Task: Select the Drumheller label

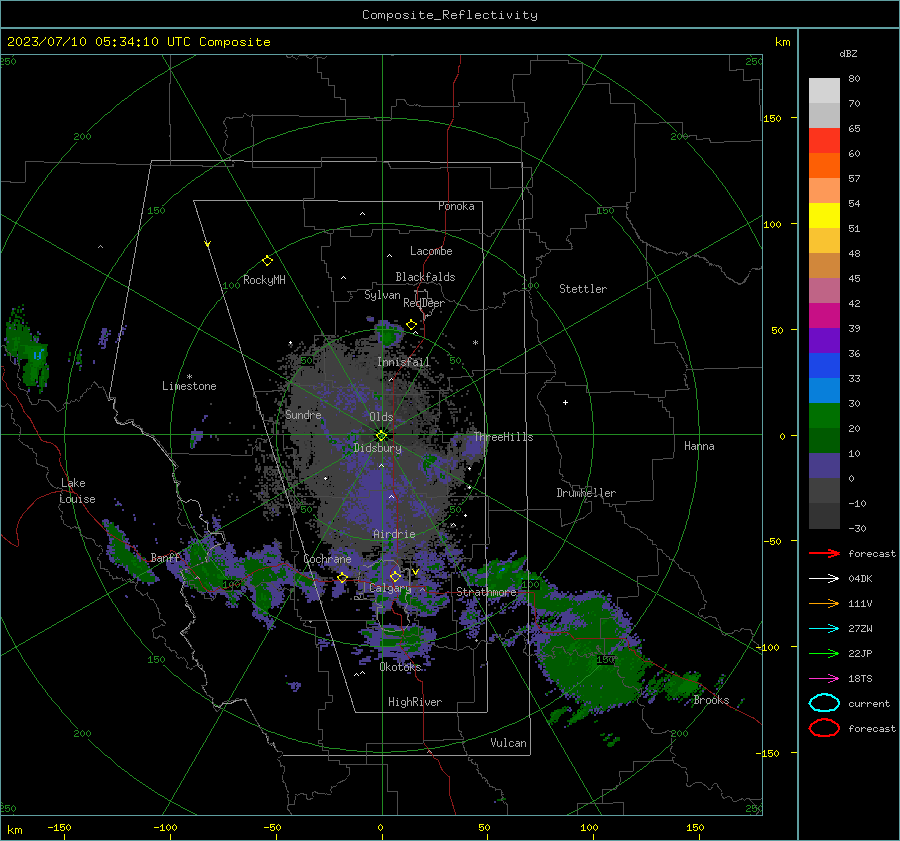Action: [x=586, y=493]
